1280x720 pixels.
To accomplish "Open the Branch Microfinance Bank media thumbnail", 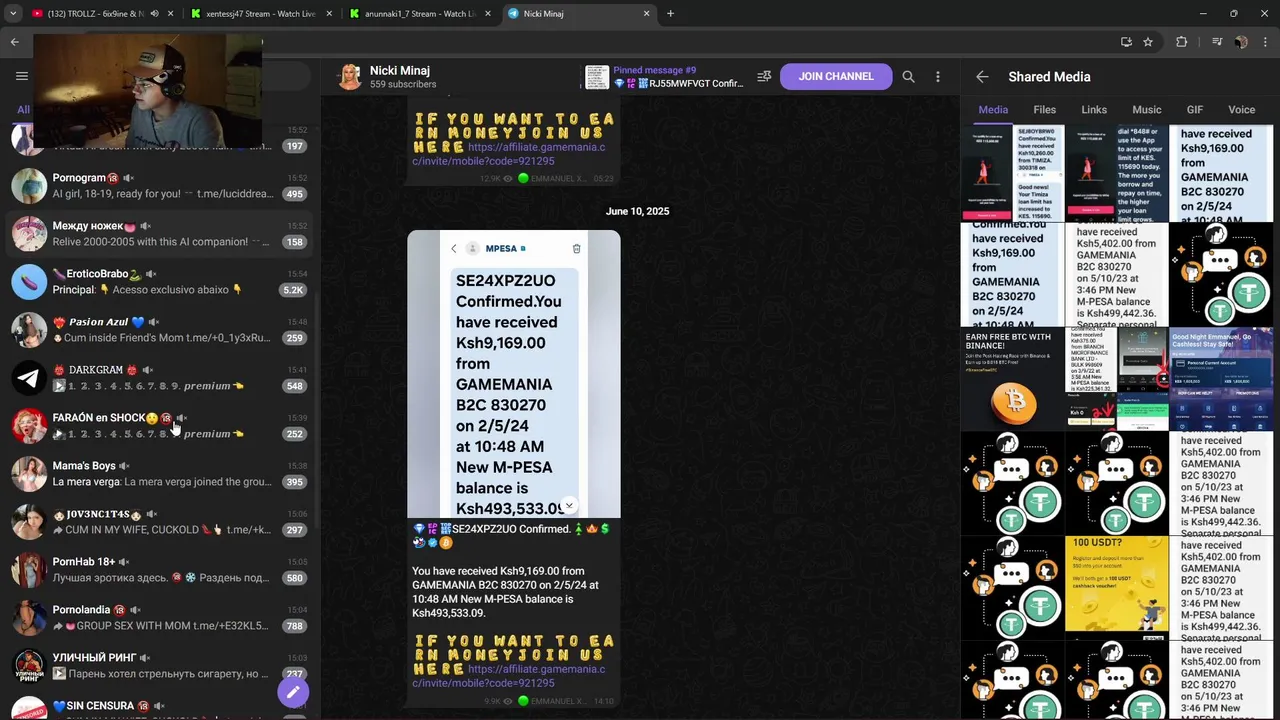I will click(x=1117, y=379).
